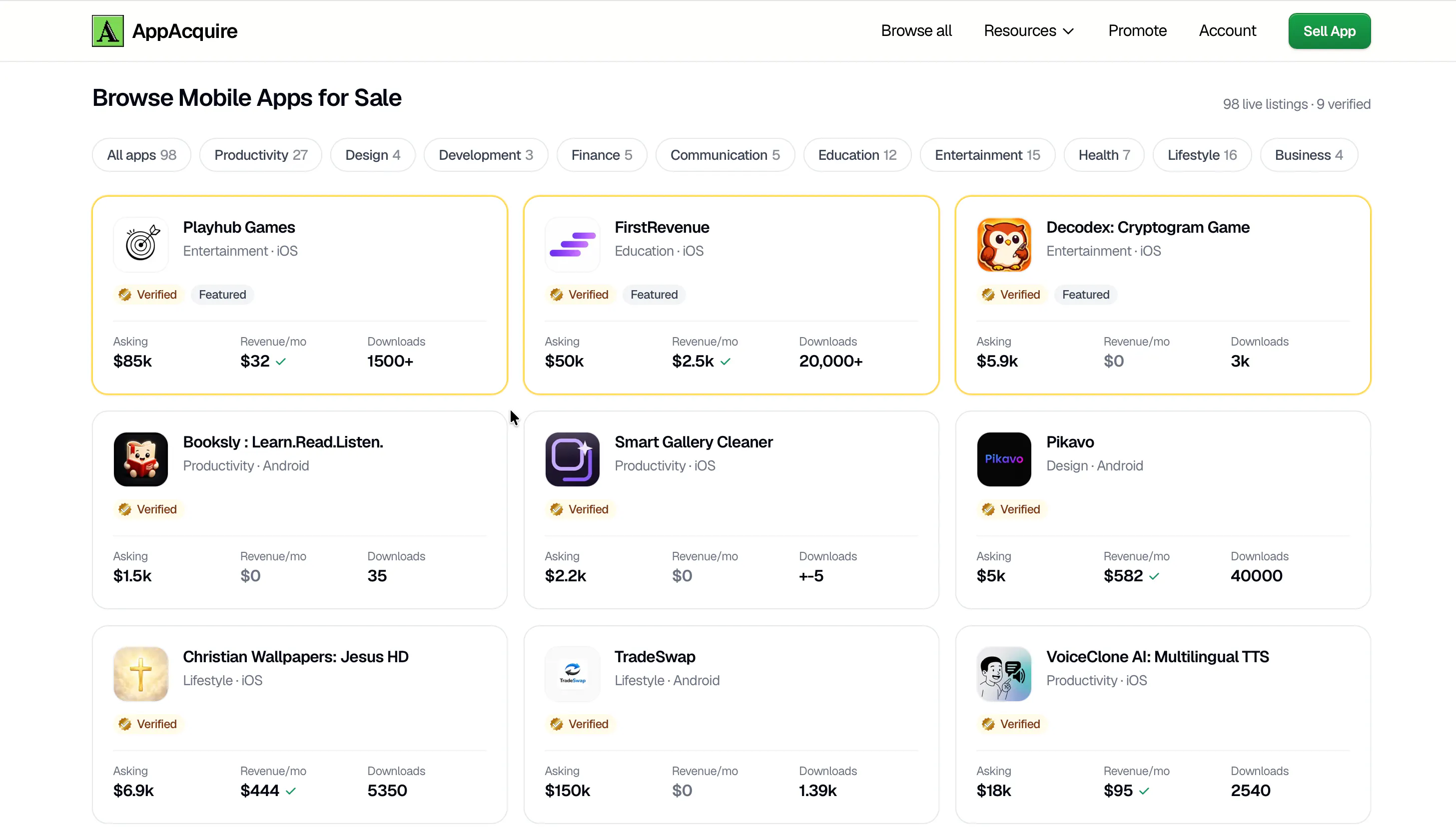Select the All apps 98 filter
The image size is (1456, 833).
pyautogui.click(x=141, y=155)
